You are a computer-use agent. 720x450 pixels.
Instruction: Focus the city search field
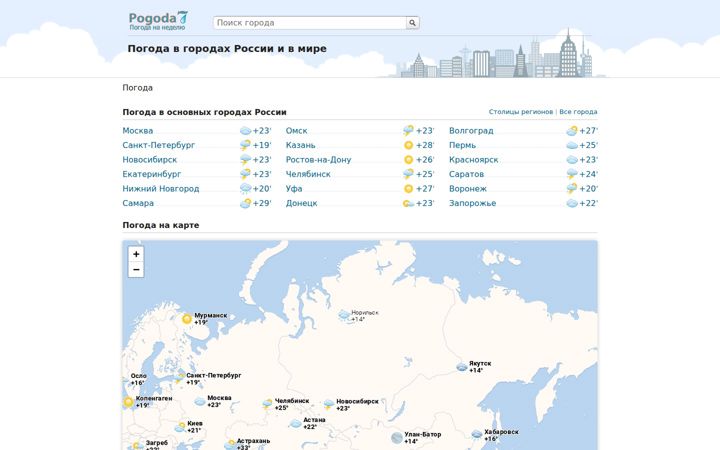click(310, 22)
